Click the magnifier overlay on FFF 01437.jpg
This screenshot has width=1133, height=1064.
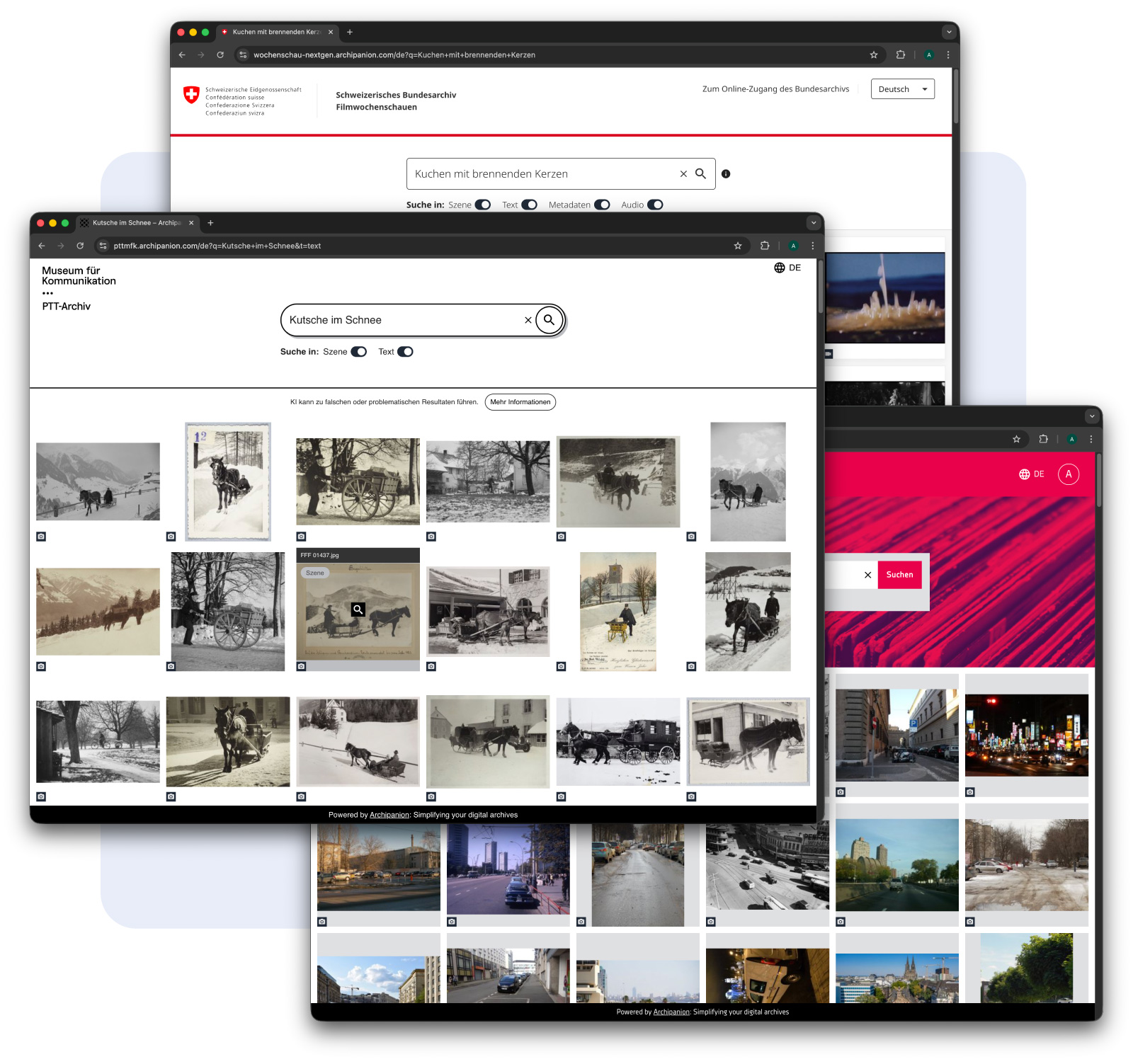[358, 610]
